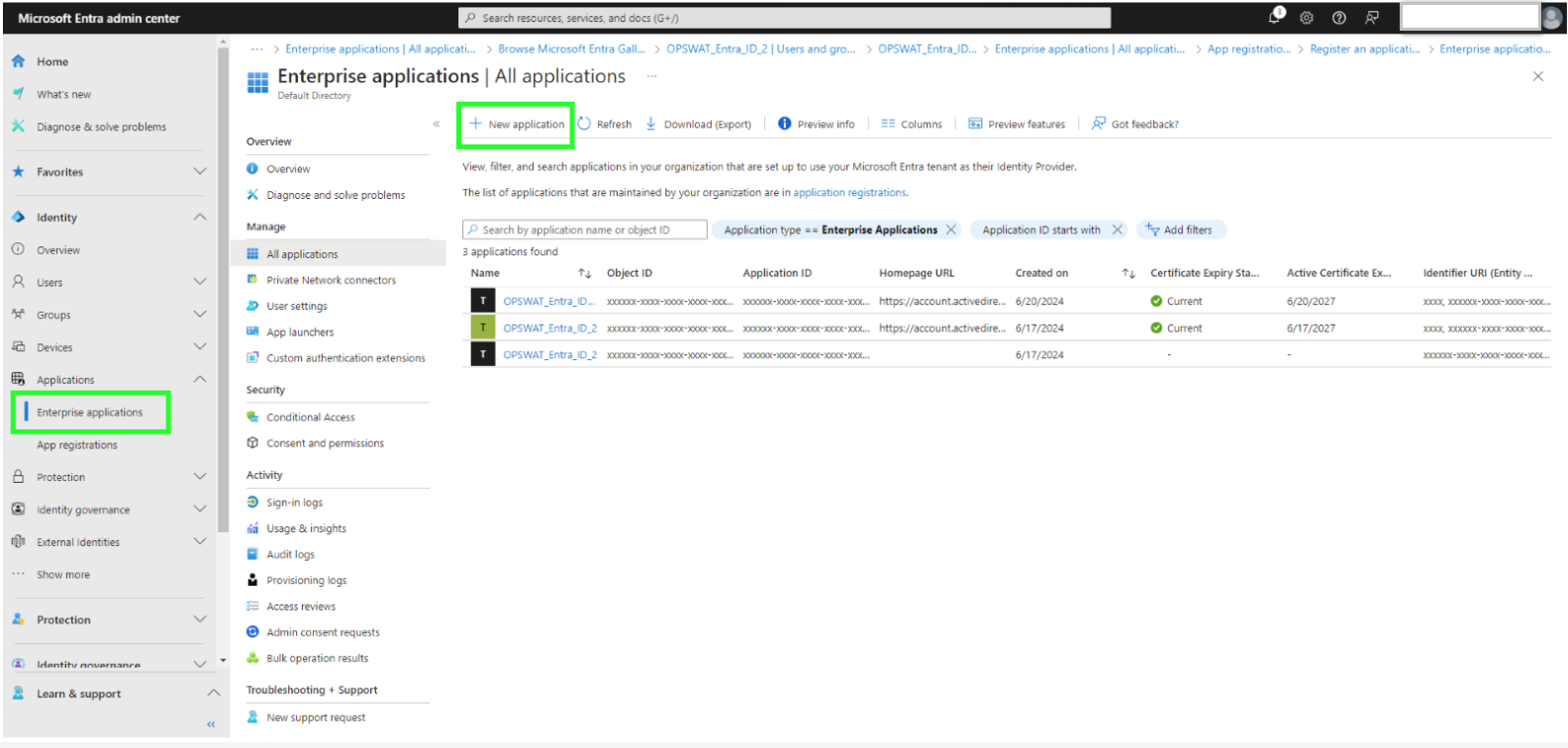Click the help question mark icon

click(x=1339, y=18)
